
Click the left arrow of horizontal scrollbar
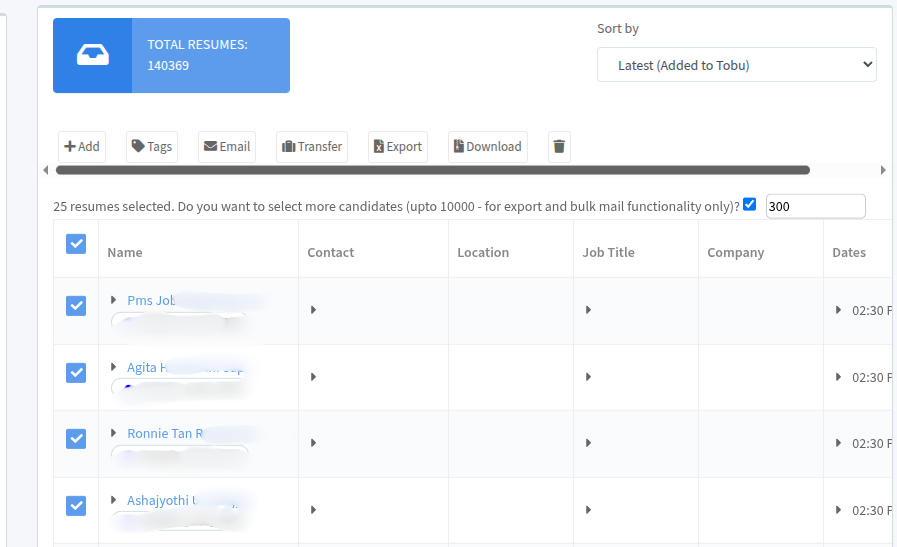tap(46, 170)
